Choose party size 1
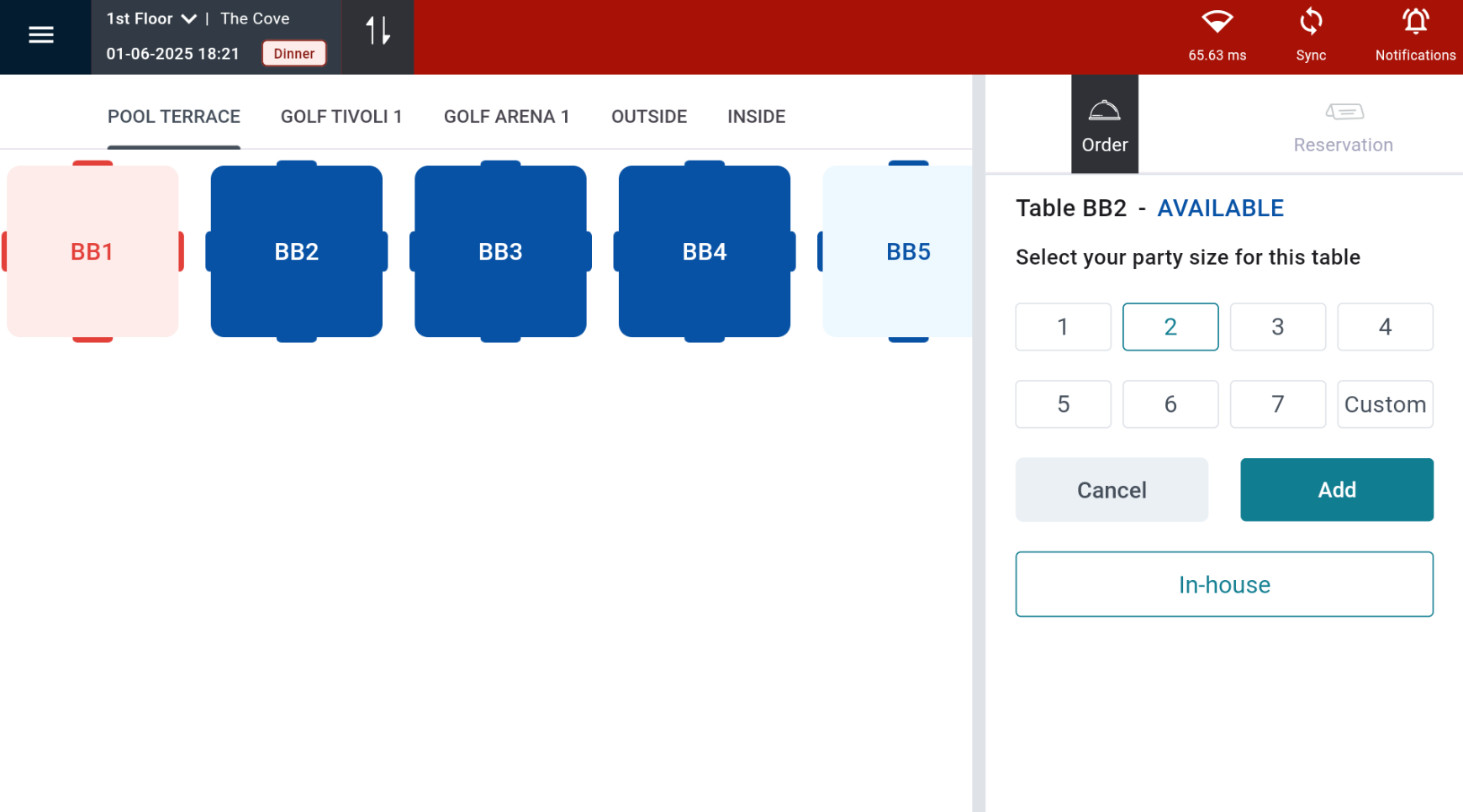 click(1063, 327)
